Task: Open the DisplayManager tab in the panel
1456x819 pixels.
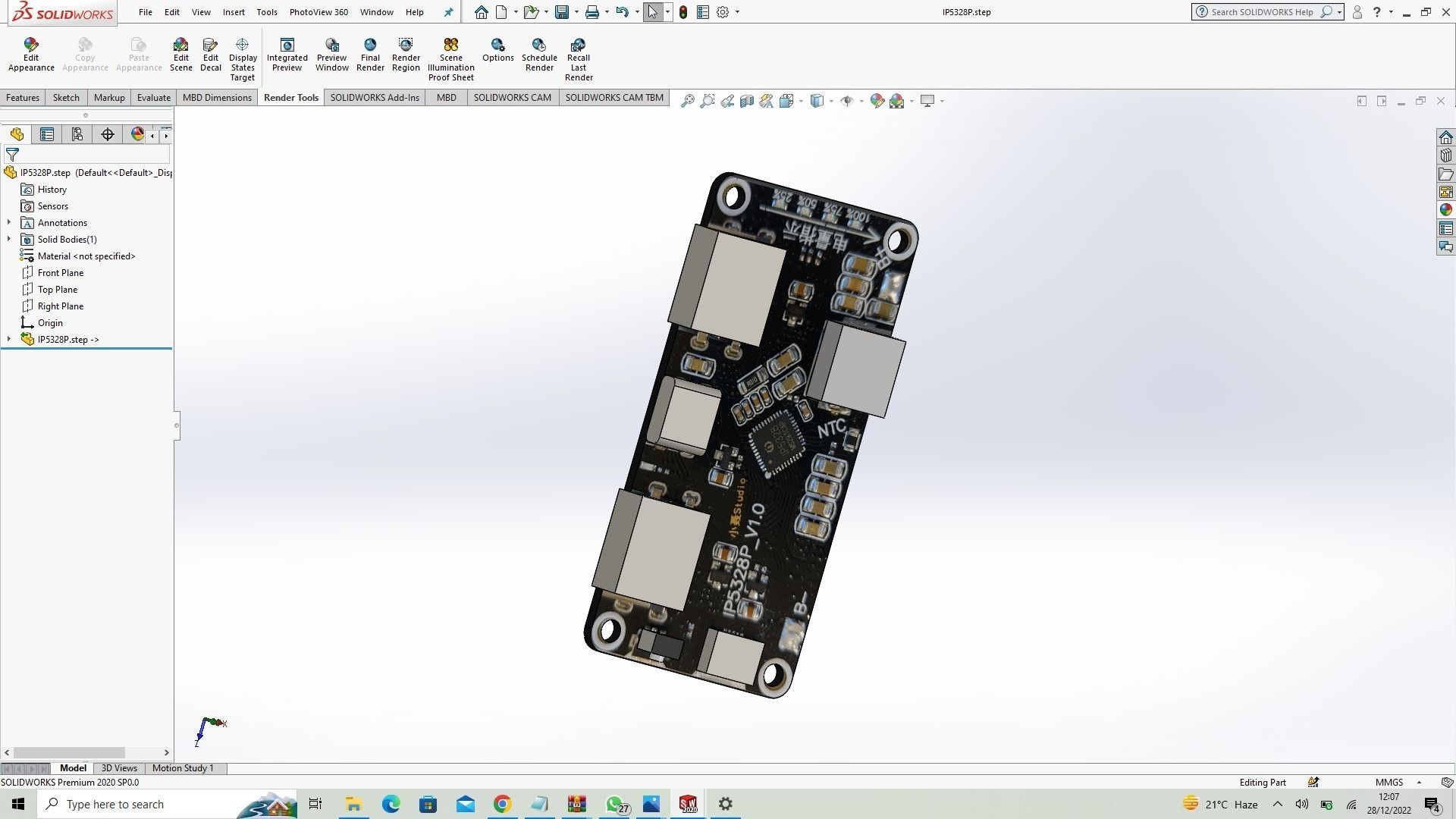Action: pos(137,134)
